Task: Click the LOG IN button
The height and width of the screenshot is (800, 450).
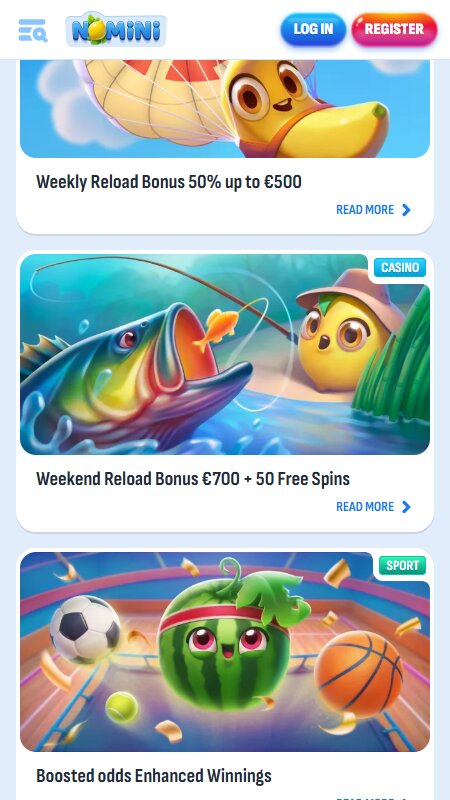Action: click(313, 29)
